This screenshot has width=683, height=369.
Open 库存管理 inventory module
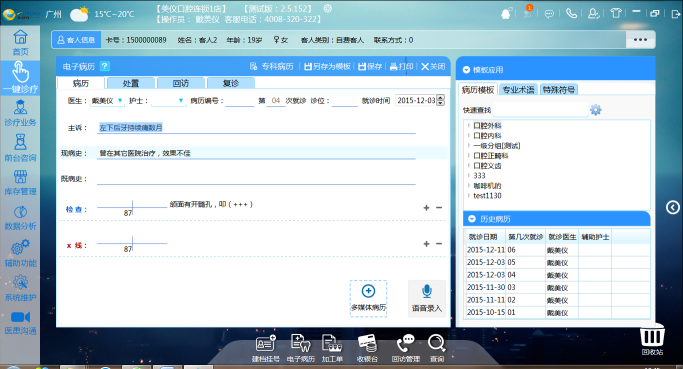[x=20, y=183]
